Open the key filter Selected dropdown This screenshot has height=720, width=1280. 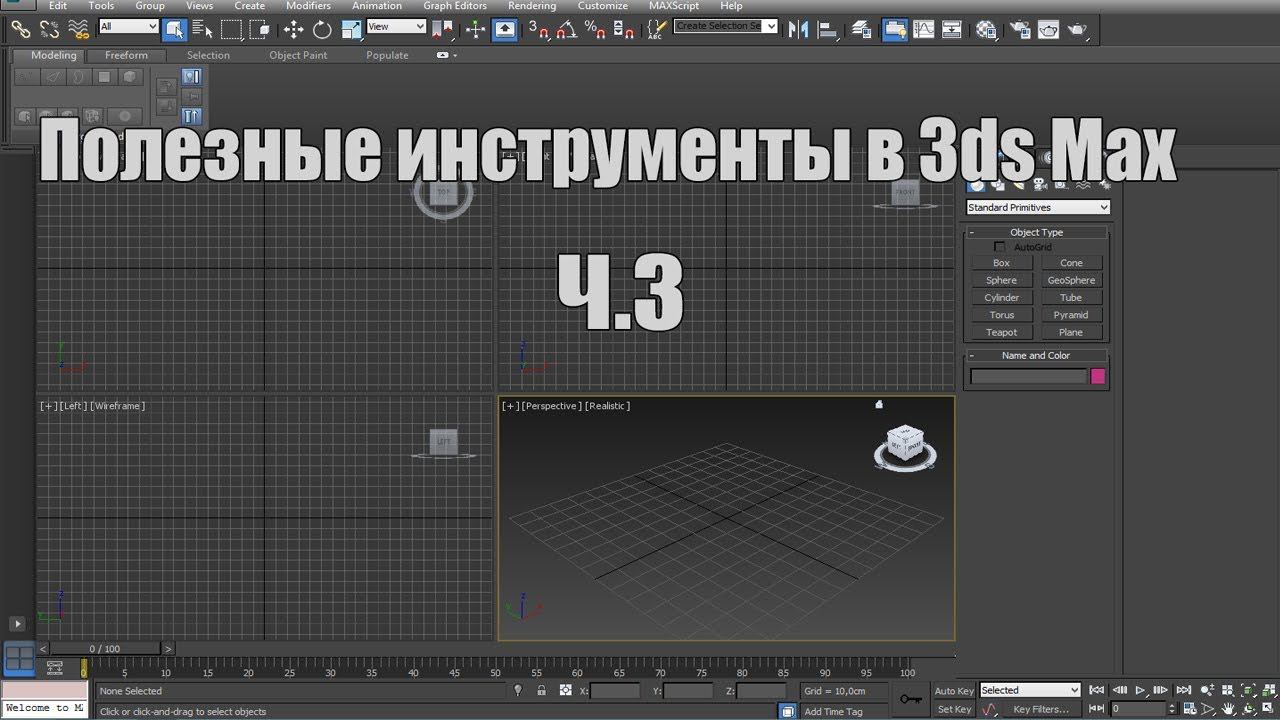point(1030,690)
